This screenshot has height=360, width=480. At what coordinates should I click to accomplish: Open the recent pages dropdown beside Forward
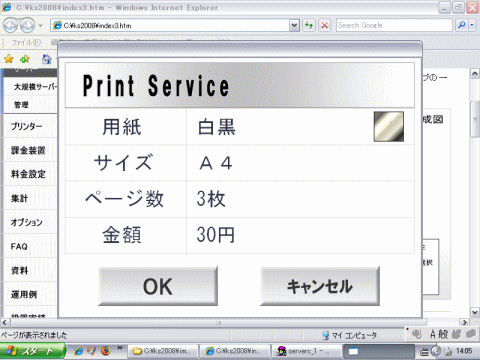click(x=40, y=25)
